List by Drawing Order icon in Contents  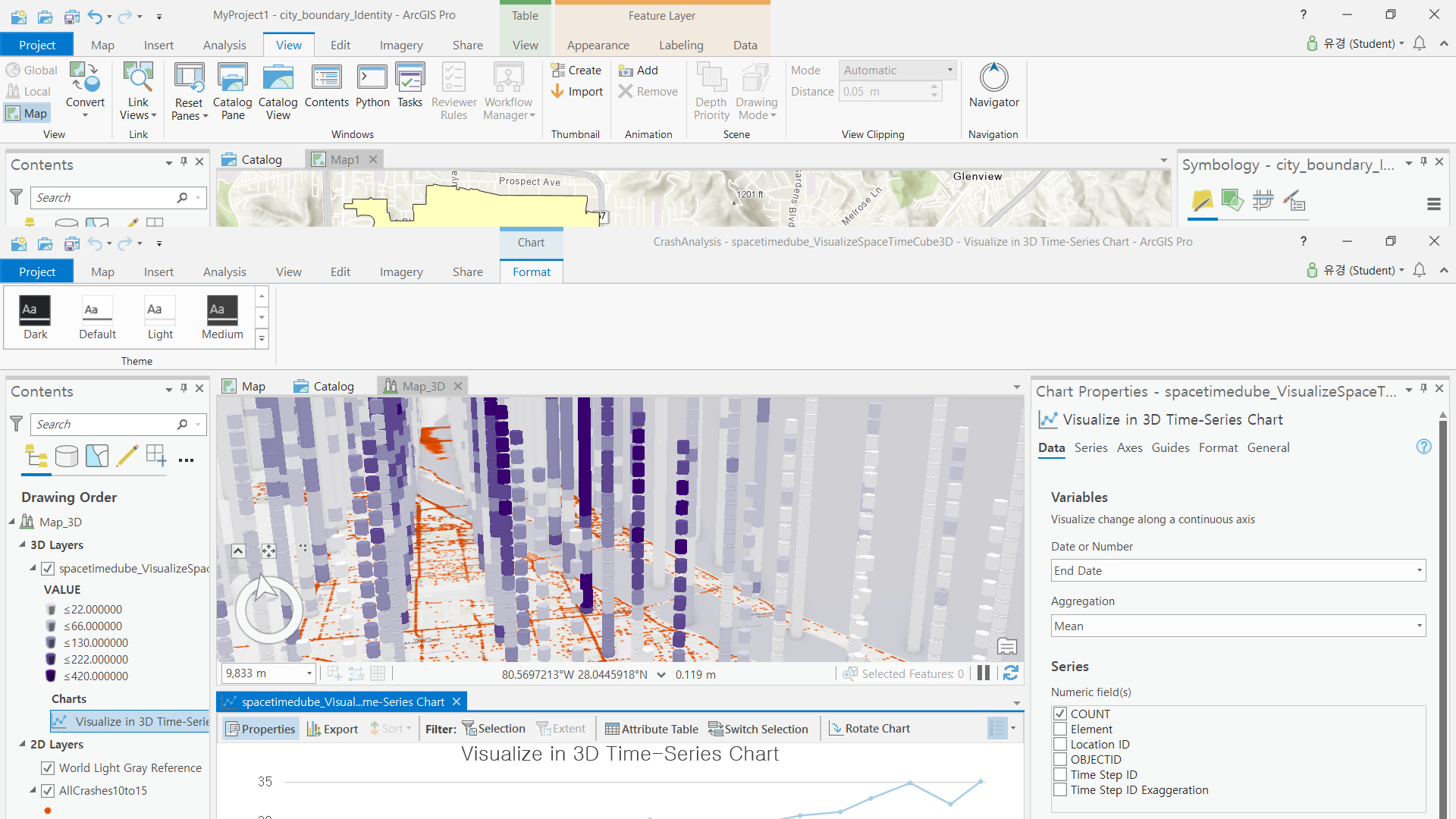[36, 456]
